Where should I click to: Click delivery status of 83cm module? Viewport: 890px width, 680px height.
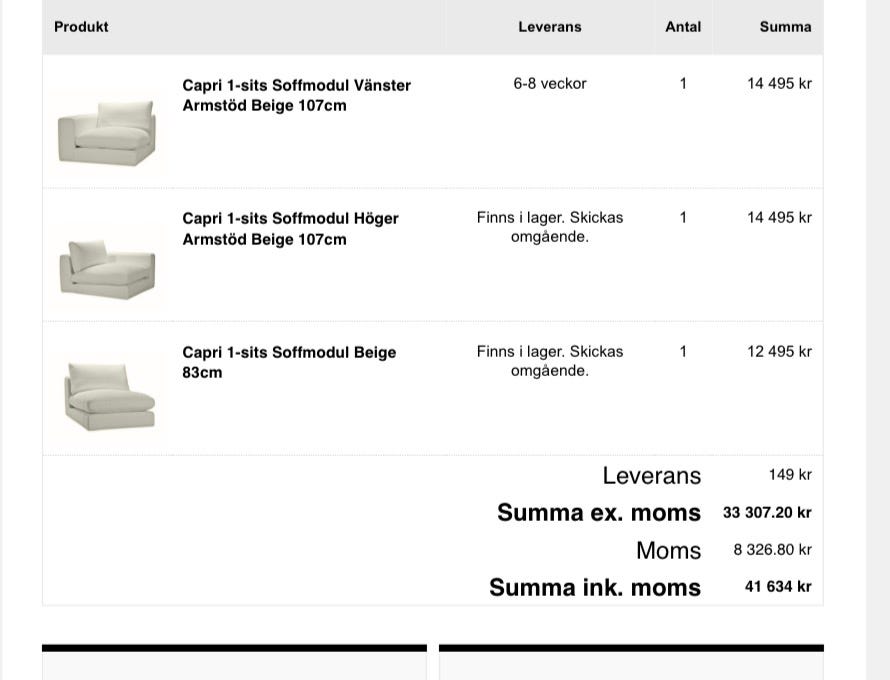[x=549, y=361]
